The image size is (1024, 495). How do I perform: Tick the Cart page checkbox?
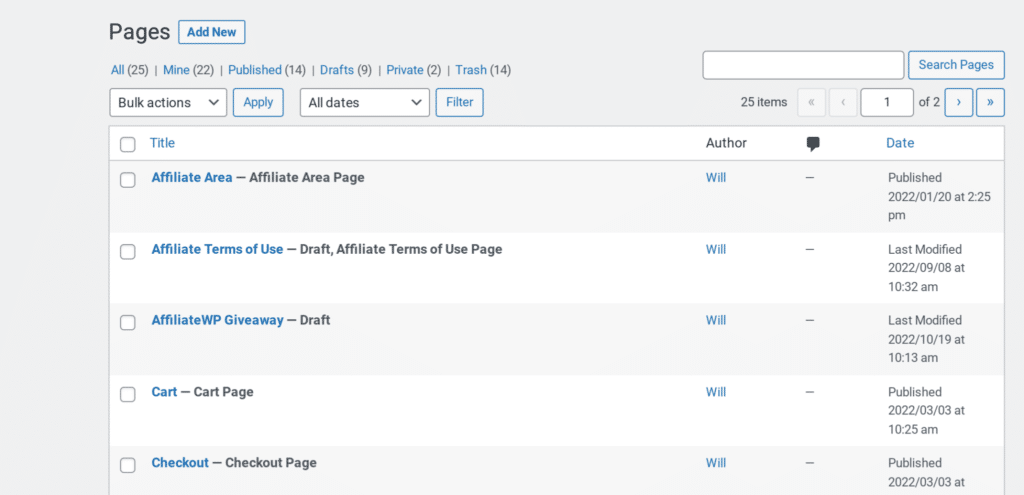[x=128, y=394]
